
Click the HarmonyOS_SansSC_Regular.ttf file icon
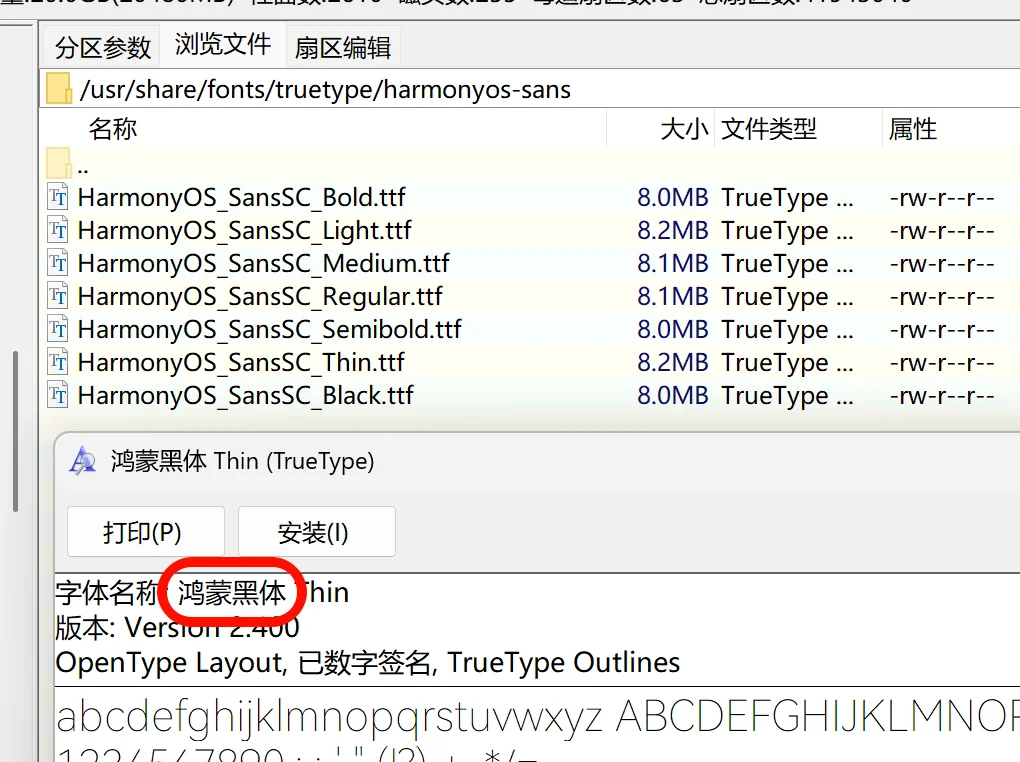pos(58,296)
